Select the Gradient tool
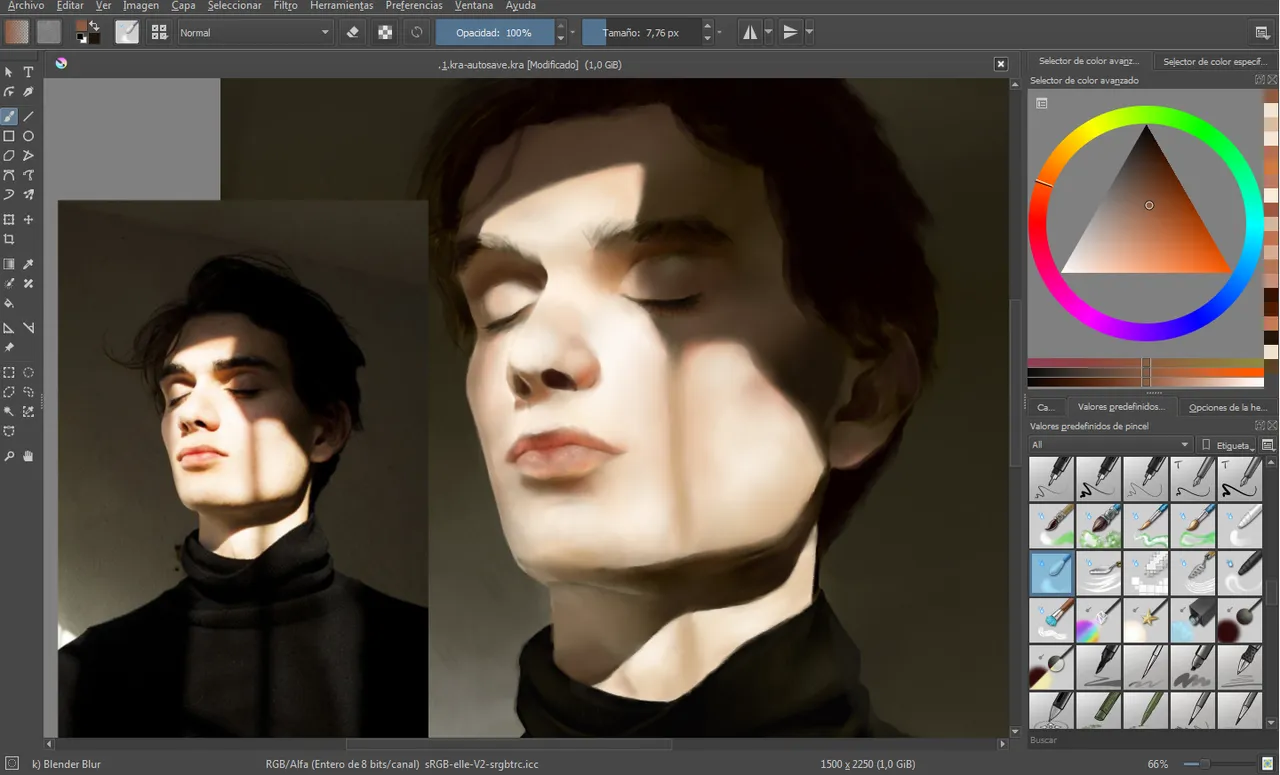1280x775 pixels. click(x=9, y=264)
